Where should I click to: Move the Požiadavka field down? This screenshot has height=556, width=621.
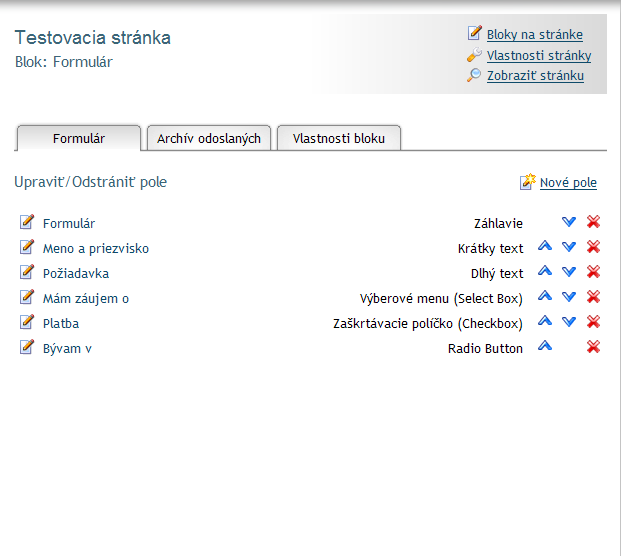click(x=569, y=272)
